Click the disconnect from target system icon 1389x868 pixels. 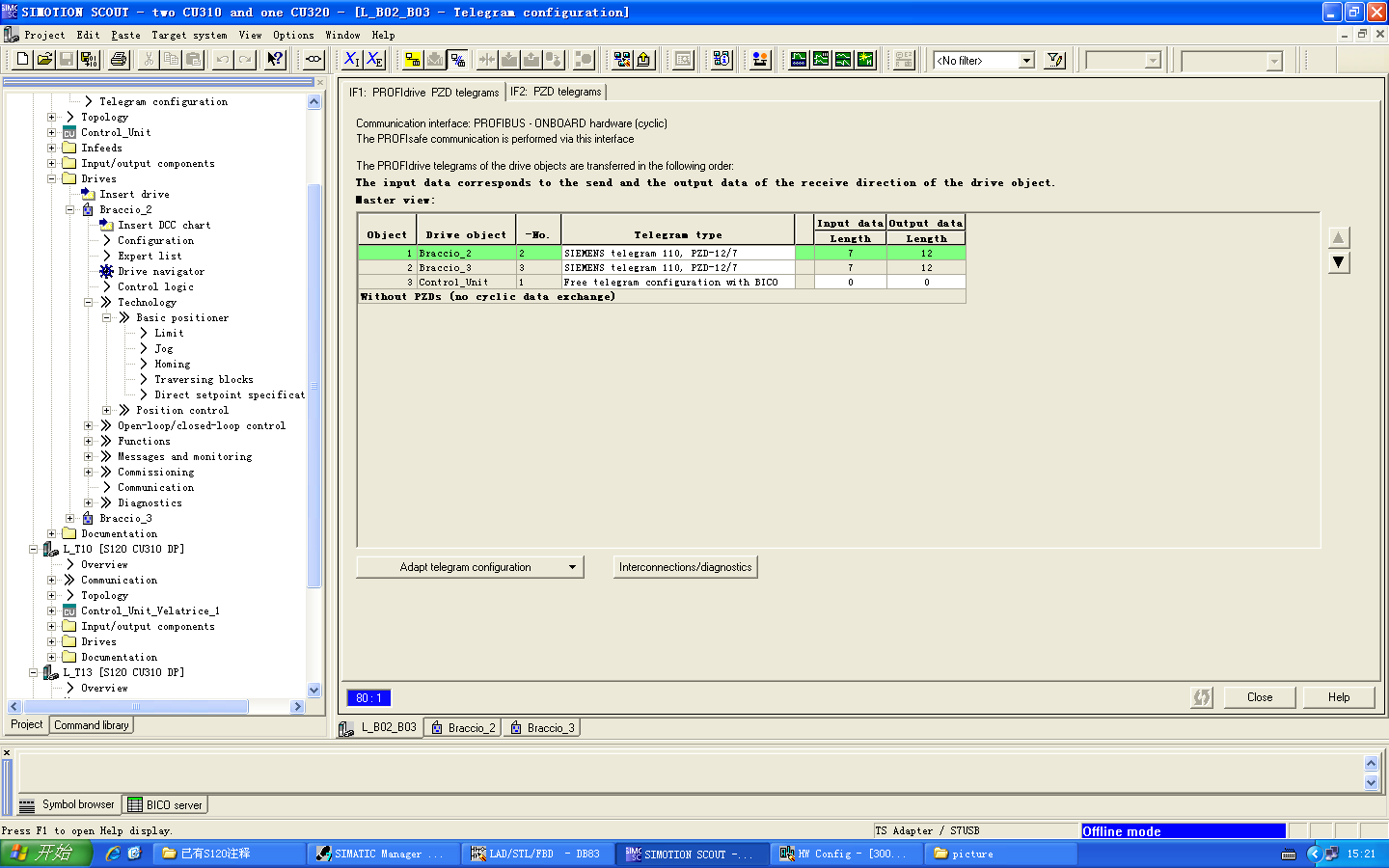457,60
